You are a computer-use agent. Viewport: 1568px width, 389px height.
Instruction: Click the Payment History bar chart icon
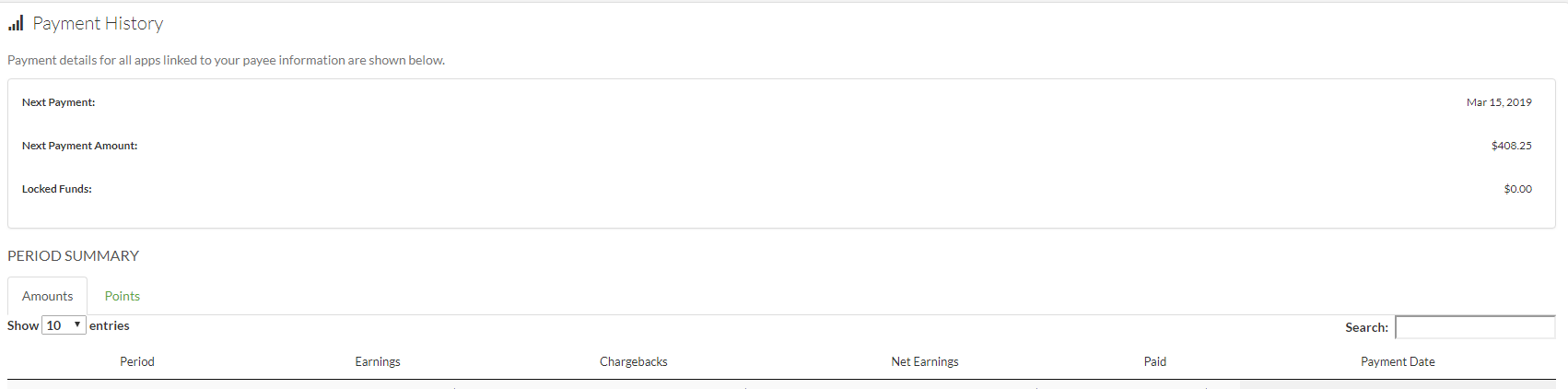point(16,24)
